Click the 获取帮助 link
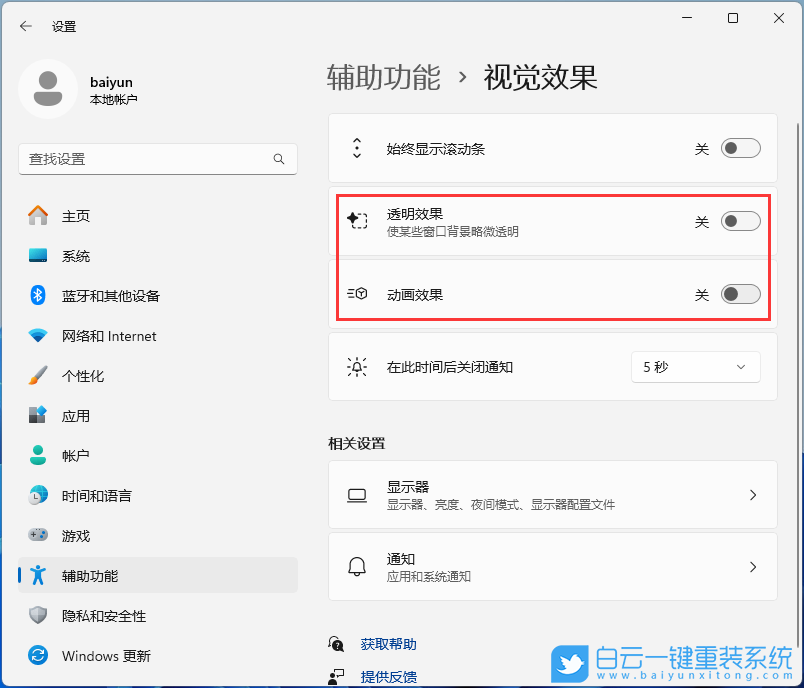 390,643
